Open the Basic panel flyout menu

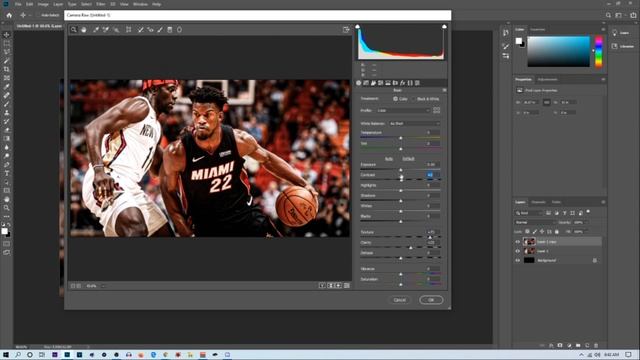pos(444,90)
